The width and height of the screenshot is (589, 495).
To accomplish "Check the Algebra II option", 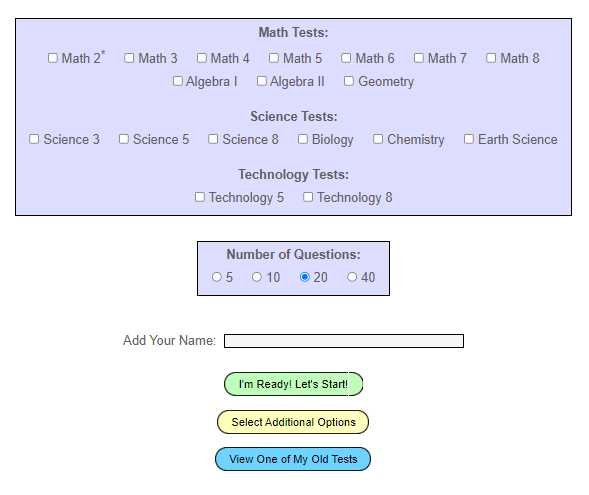I will click(x=262, y=81).
